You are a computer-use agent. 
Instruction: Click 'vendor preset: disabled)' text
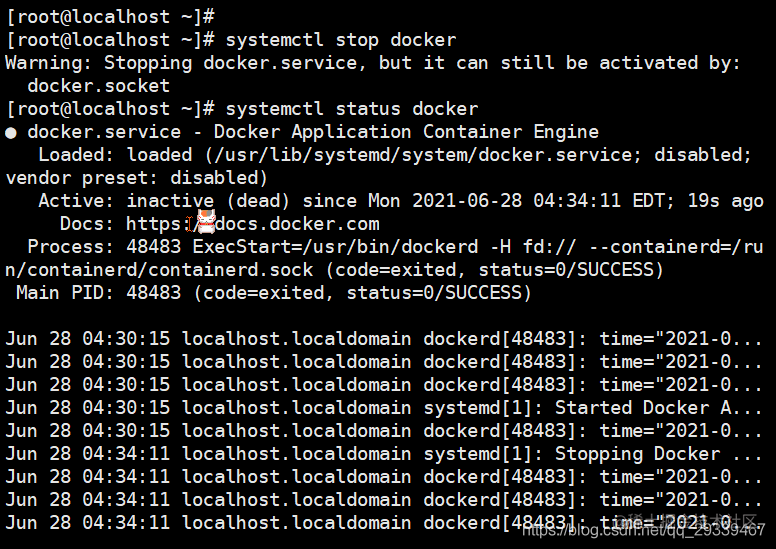(136, 178)
